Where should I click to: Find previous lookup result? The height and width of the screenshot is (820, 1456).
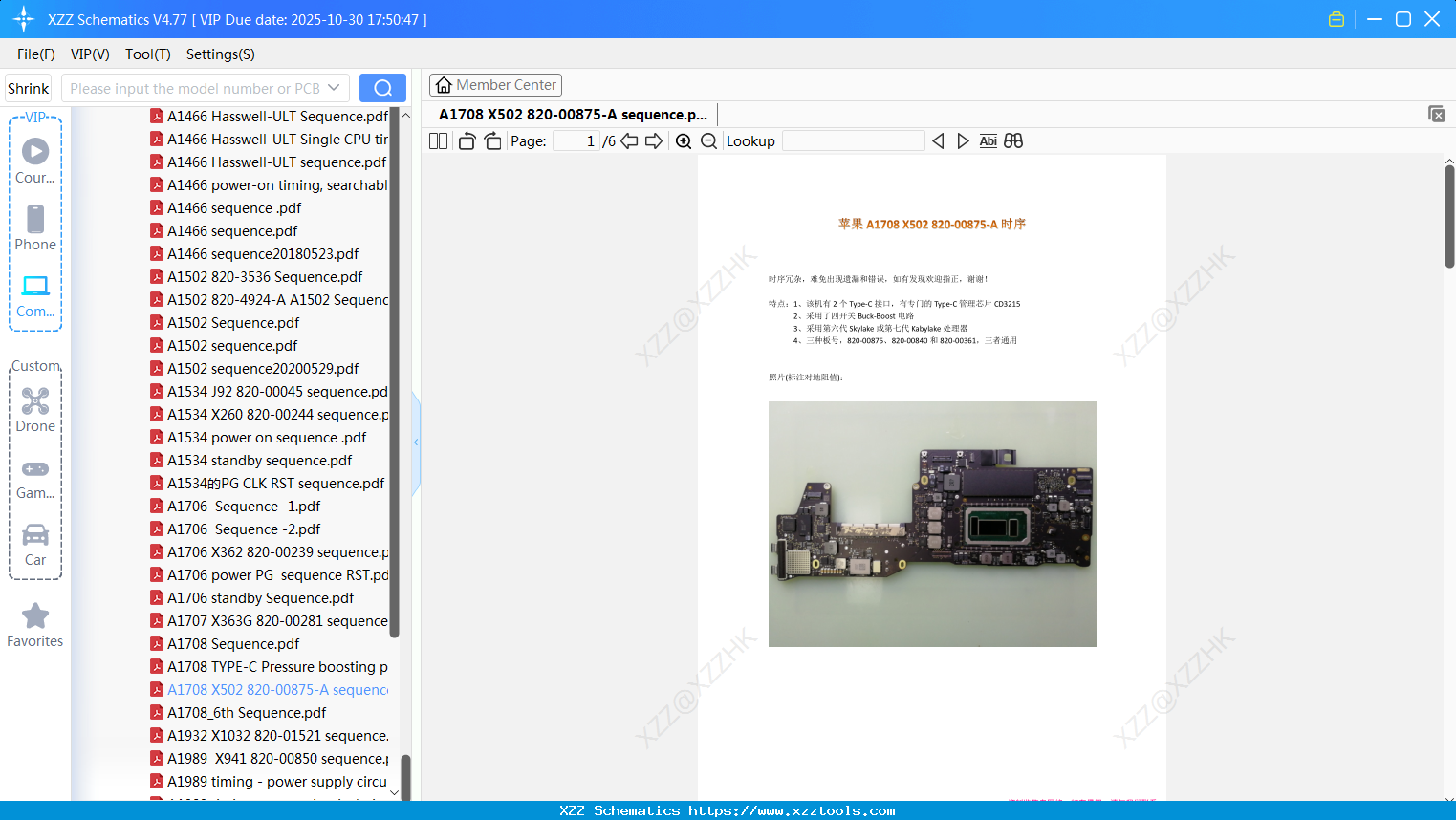(x=938, y=140)
